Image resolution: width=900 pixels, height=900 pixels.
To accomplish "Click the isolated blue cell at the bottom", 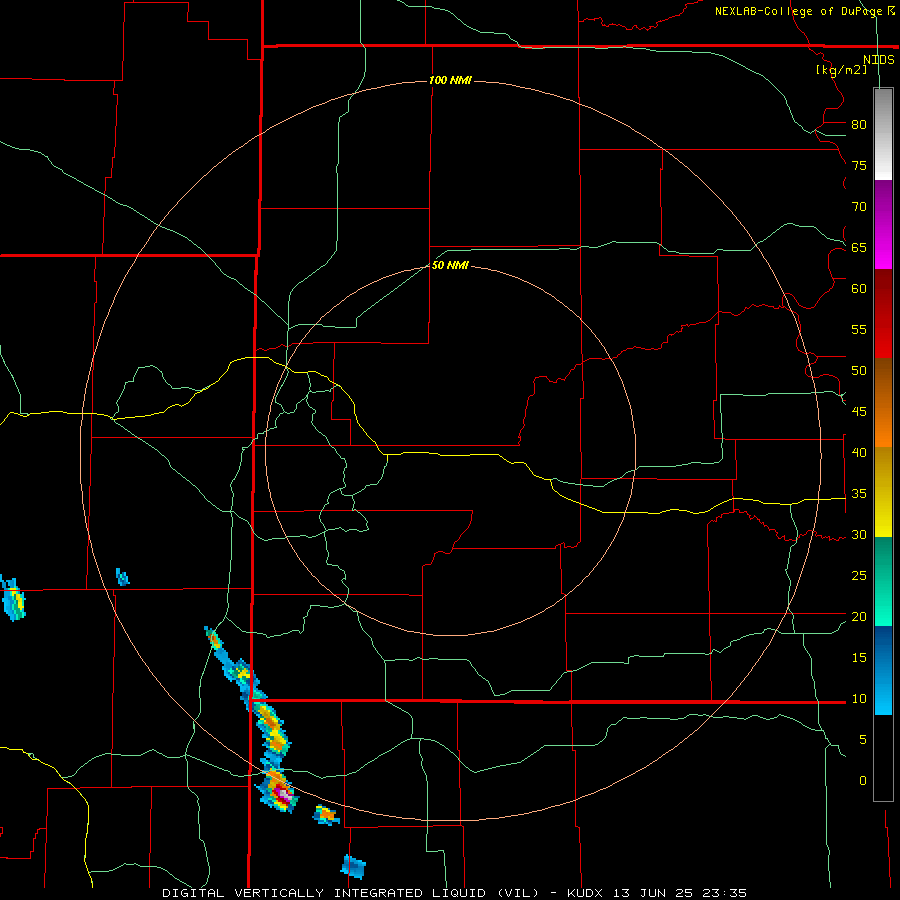I will 353,867.
